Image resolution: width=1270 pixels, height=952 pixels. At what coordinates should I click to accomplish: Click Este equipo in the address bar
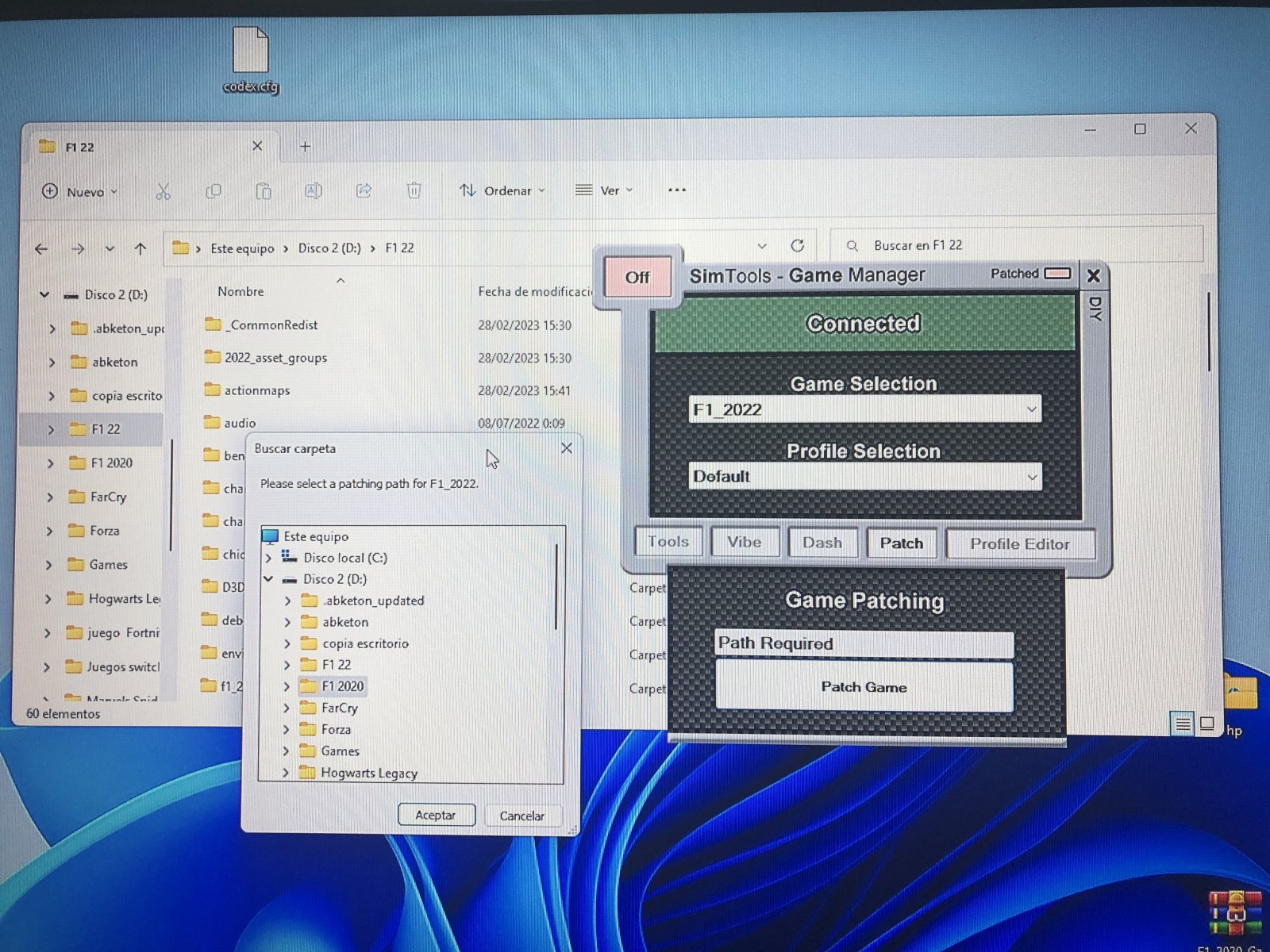pyautogui.click(x=242, y=248)
